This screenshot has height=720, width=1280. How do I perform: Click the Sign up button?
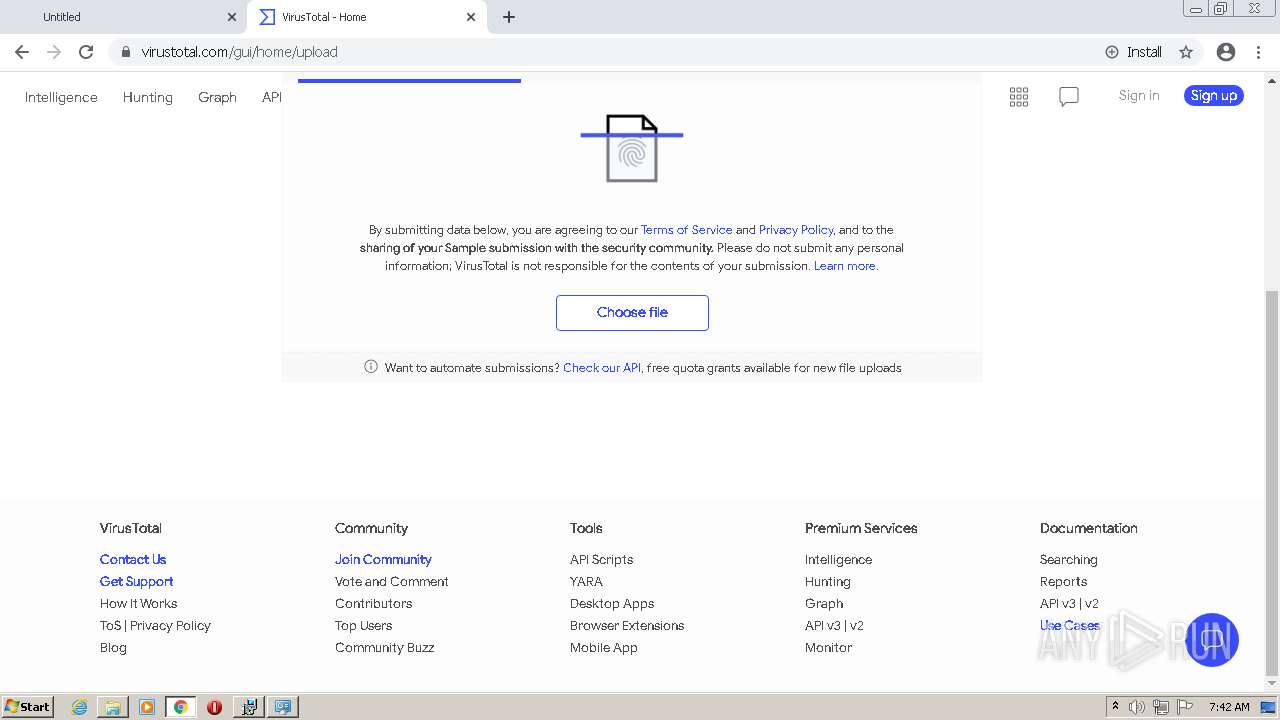[x=1214, y=96]
